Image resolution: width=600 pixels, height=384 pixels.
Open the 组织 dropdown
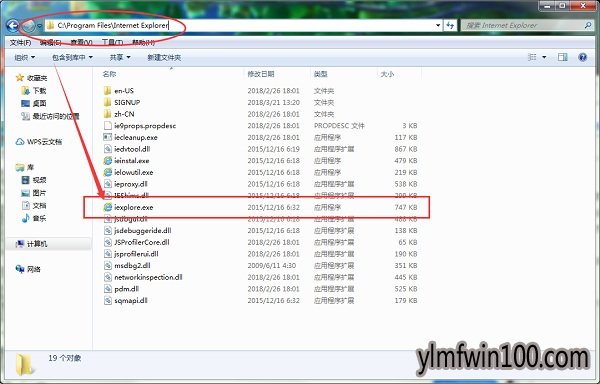tap(24, 57)
